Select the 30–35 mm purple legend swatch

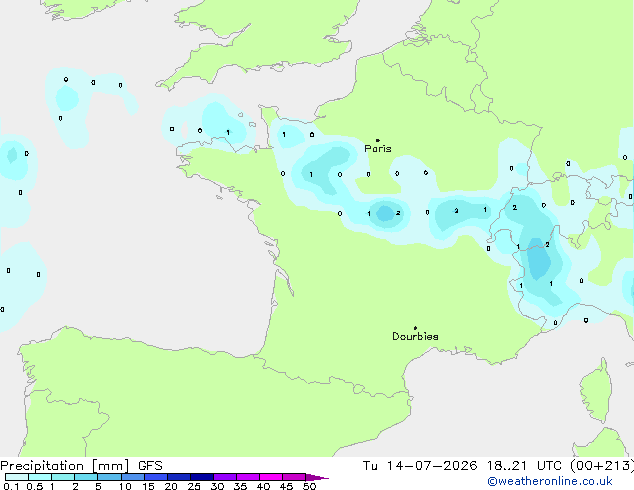(225, 477)
